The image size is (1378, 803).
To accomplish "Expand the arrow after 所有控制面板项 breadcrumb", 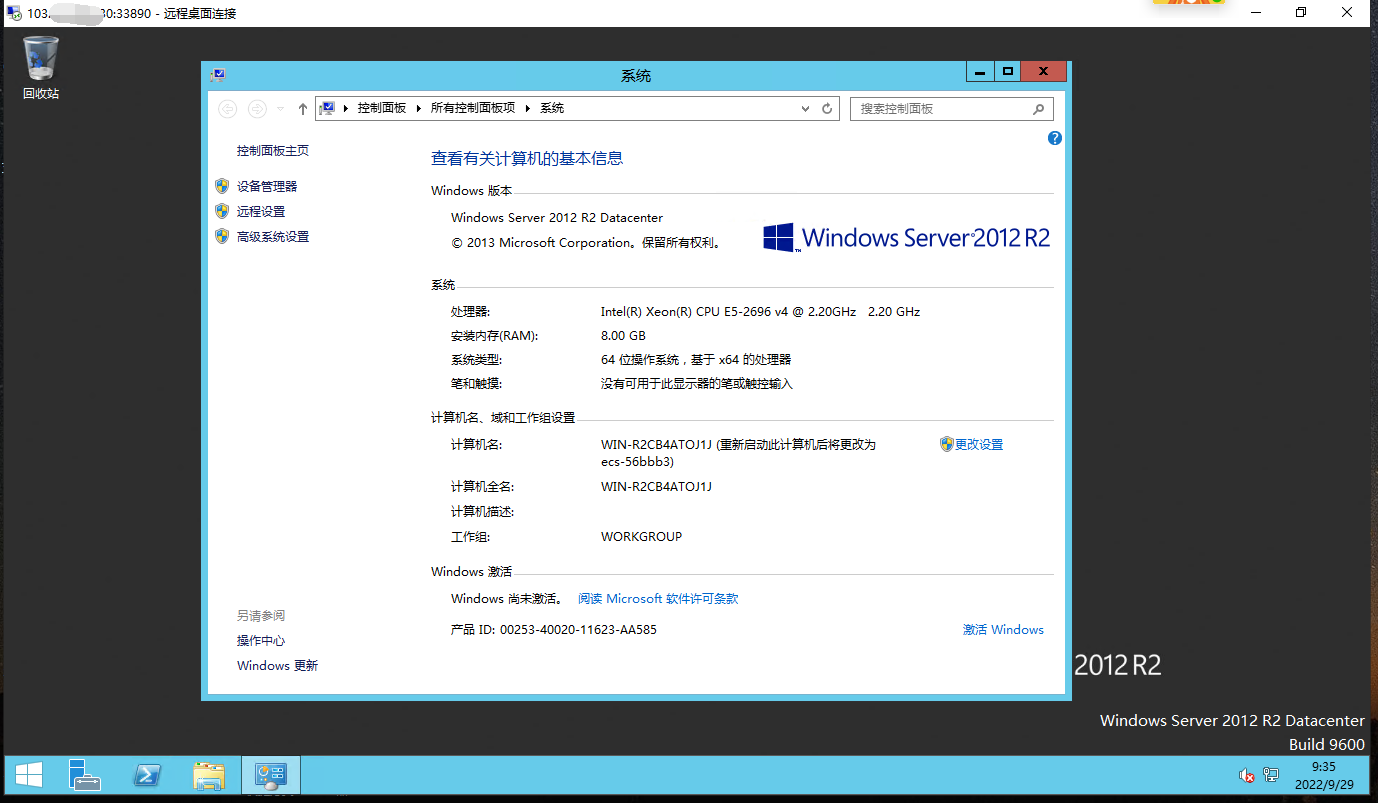I will click(529, 108).
